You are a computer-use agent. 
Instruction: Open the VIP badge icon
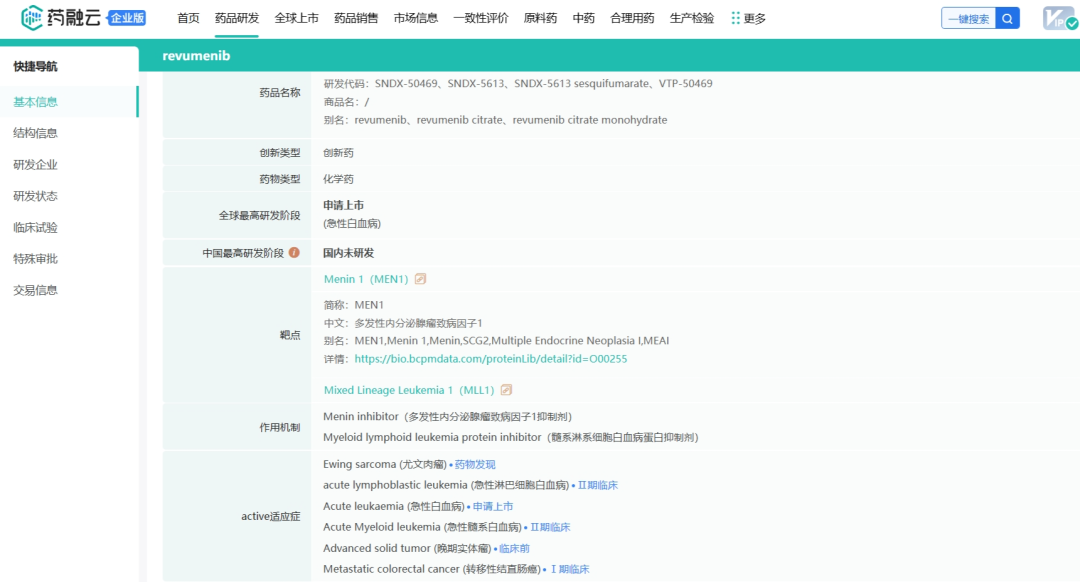(1059, 18)
